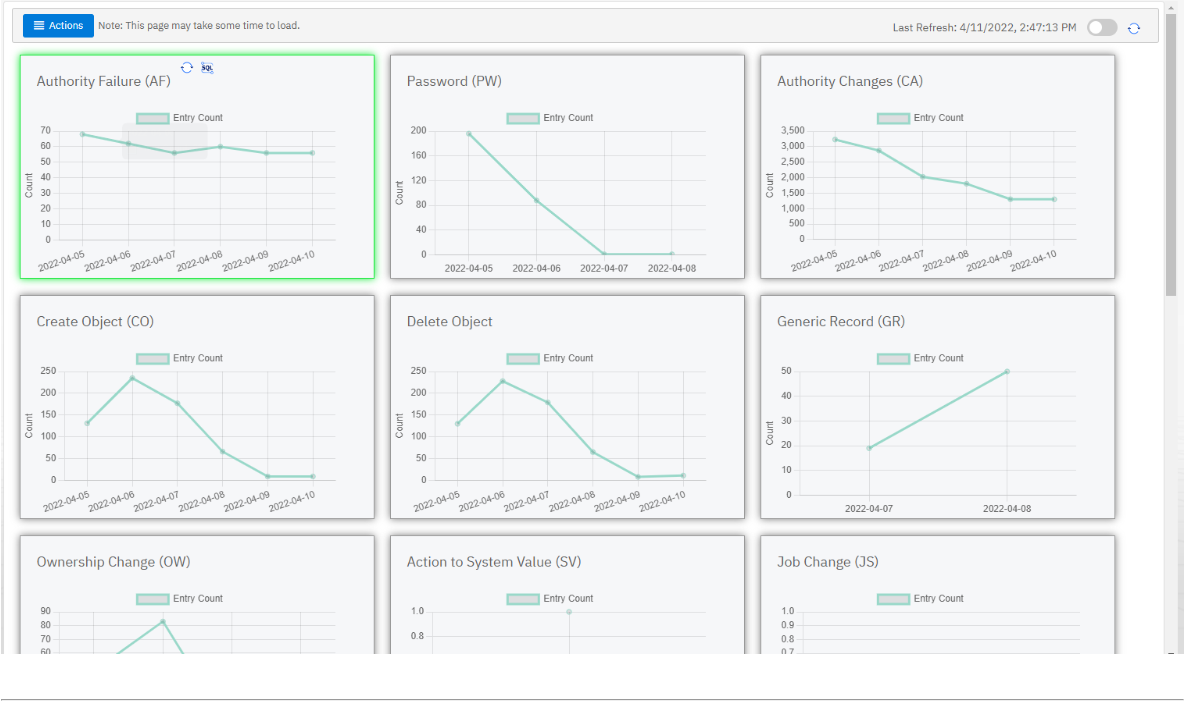Click the 2022-04-05 data point in Password chart

point(469,134)
